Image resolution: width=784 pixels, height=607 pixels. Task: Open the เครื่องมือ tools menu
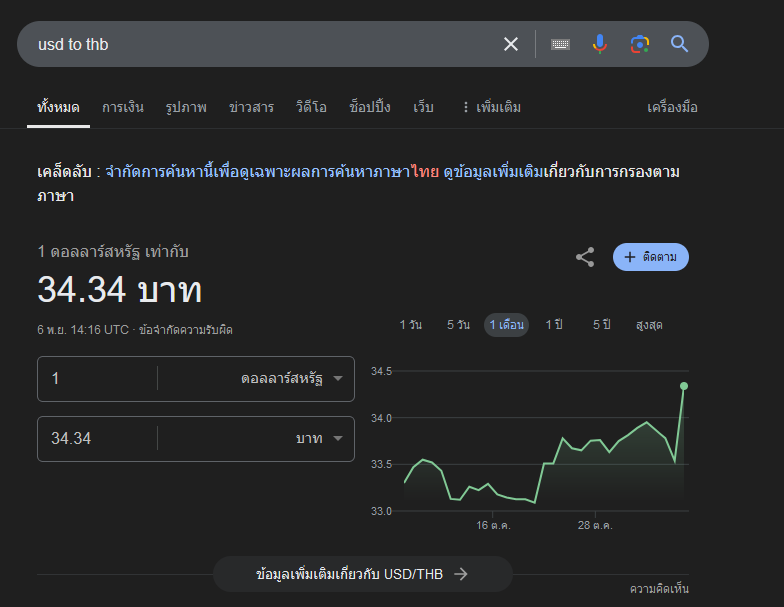coord(672,107)
